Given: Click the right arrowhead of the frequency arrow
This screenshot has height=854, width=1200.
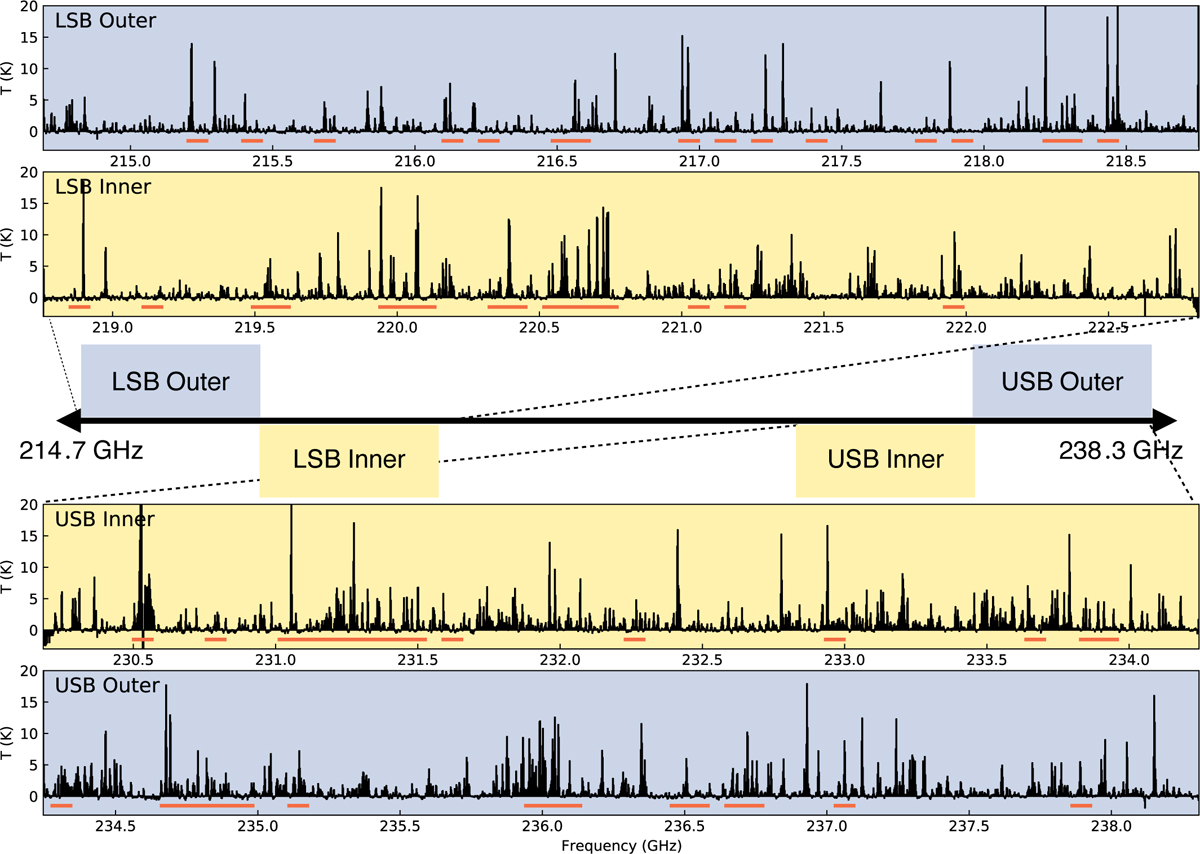Looking at the screenshot, I should point(1166,420).
